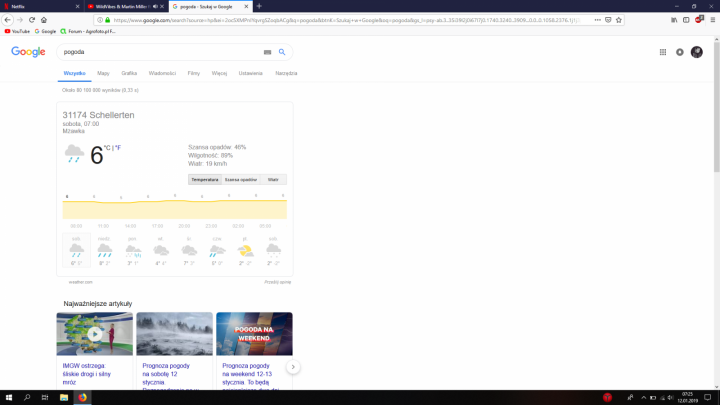This screenshot has width=720, height=405.
Task: Show hidden system tray icons chevron
Action: pyautogui.click(x=643, y=398)
